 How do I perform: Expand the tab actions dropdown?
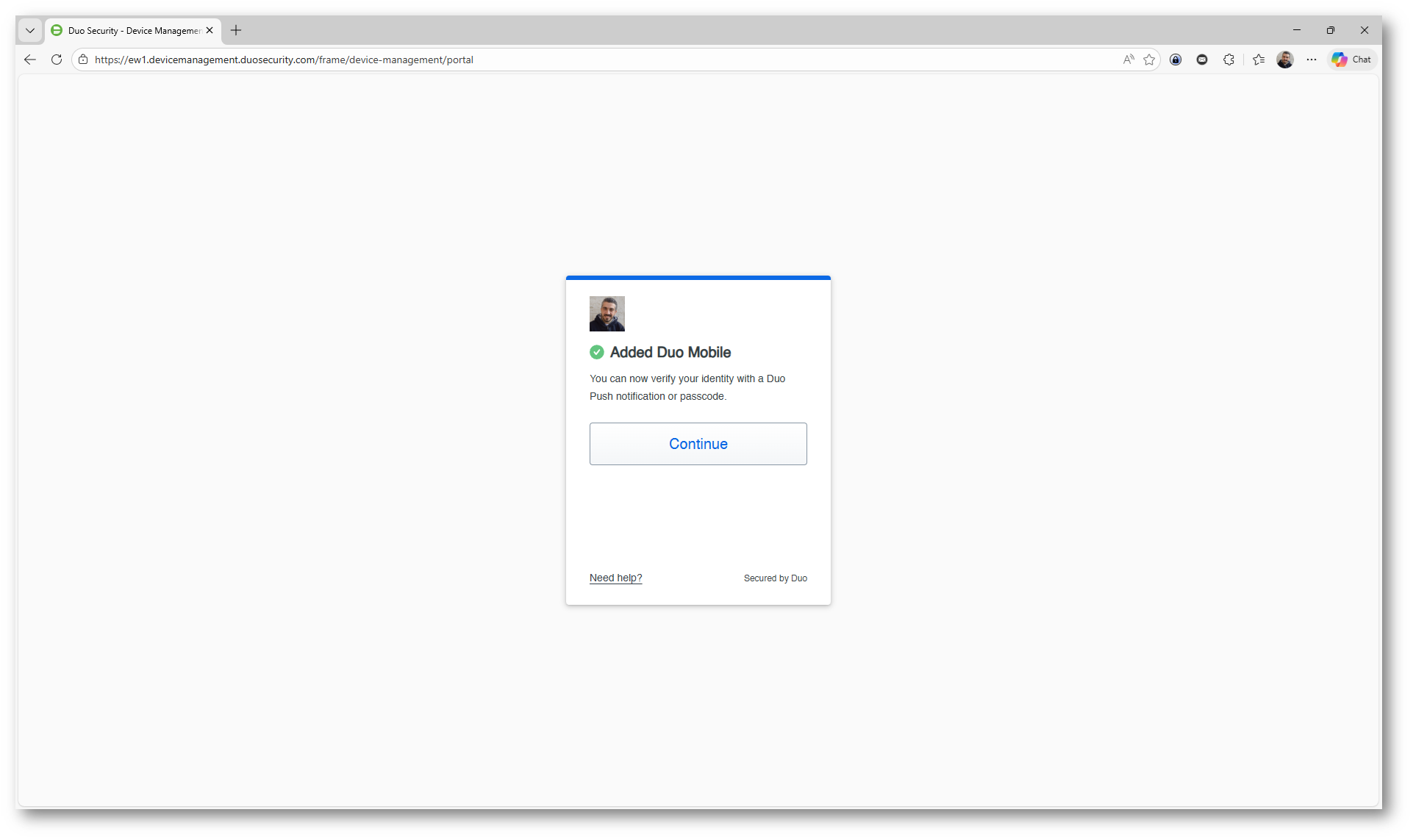[x=30, y=30]
